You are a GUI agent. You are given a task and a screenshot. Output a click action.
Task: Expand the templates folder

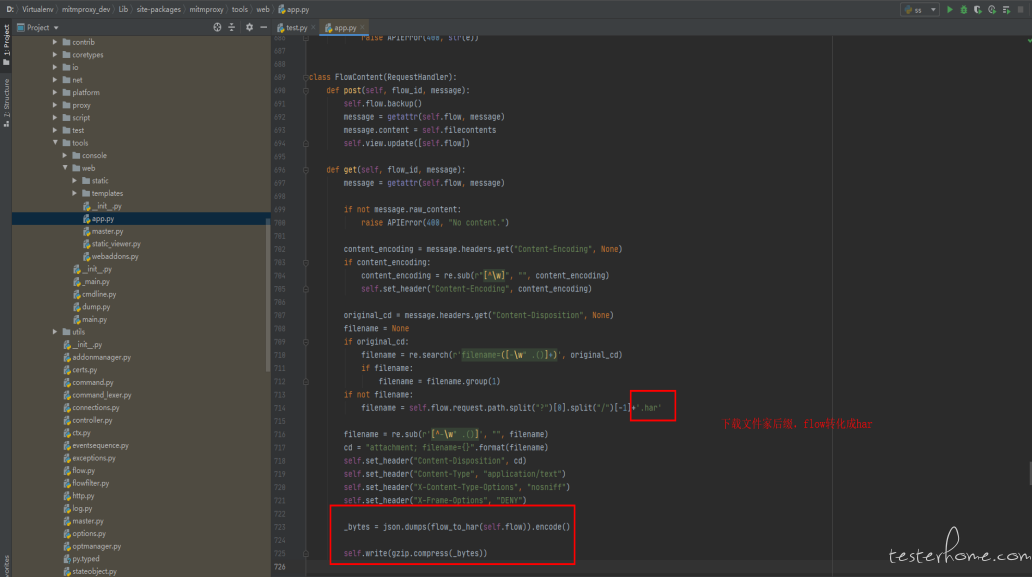pos(74,193)
